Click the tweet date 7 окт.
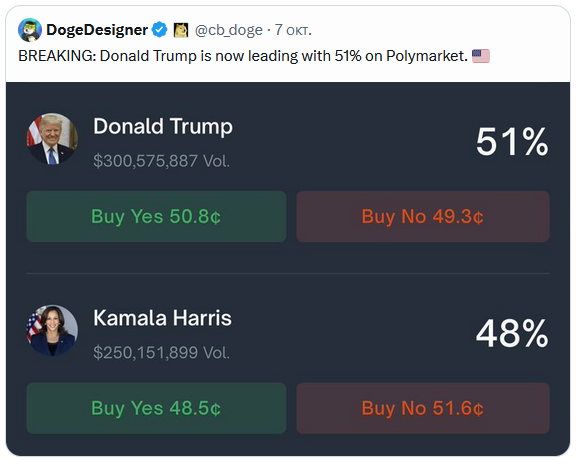Screen dimensions: 580x465 pyautogui.click(x=293, y=30)
